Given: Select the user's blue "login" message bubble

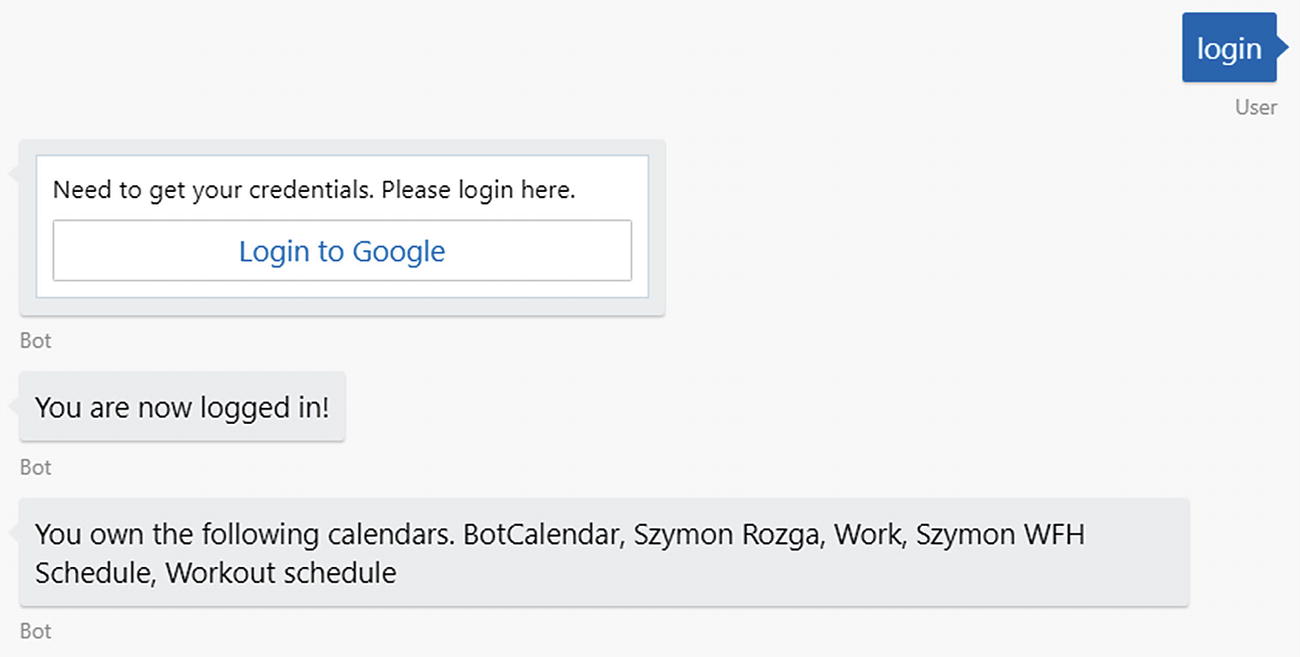Looking at the screenshot, I should (1229, 48).
